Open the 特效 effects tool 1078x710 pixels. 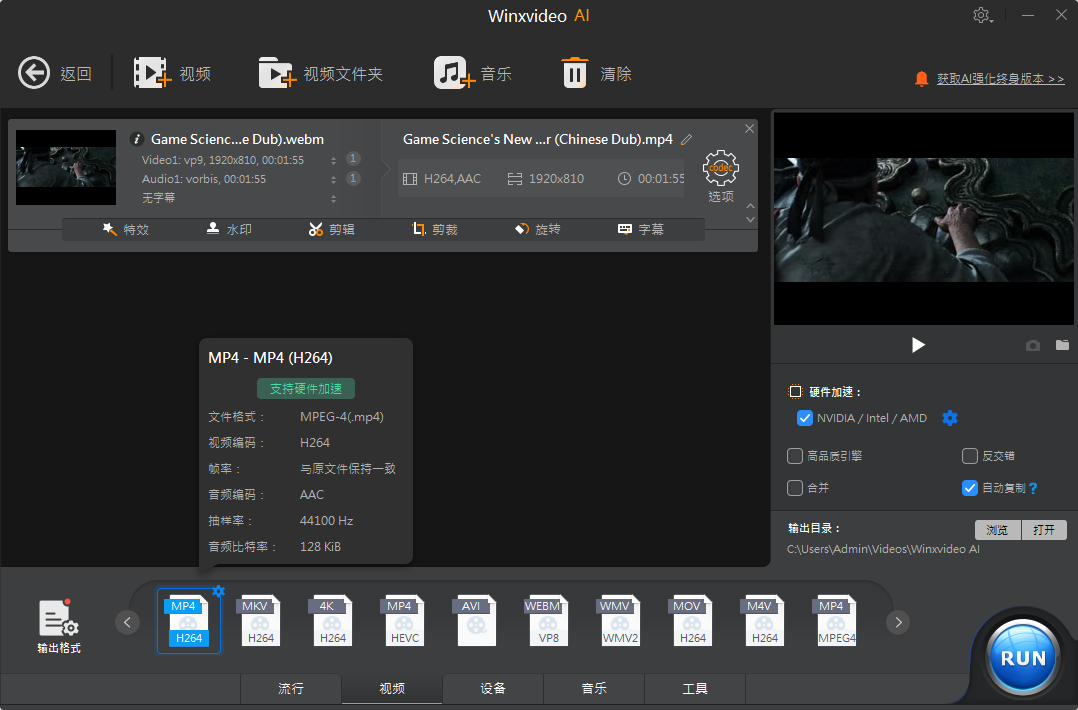125,230
